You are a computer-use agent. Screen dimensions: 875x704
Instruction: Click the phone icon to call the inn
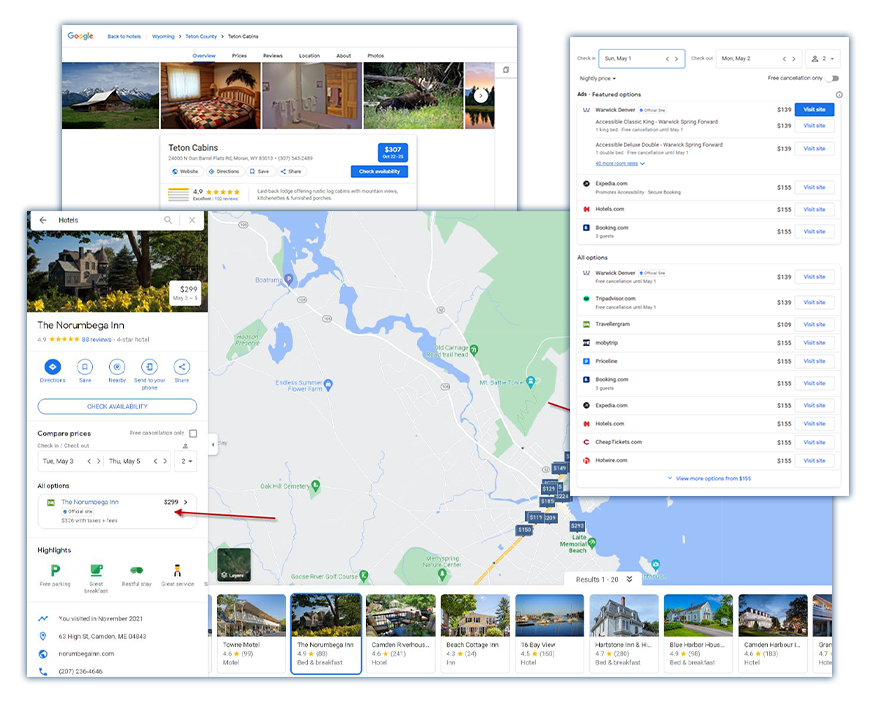pyautogui.click(x=42, y=671)
